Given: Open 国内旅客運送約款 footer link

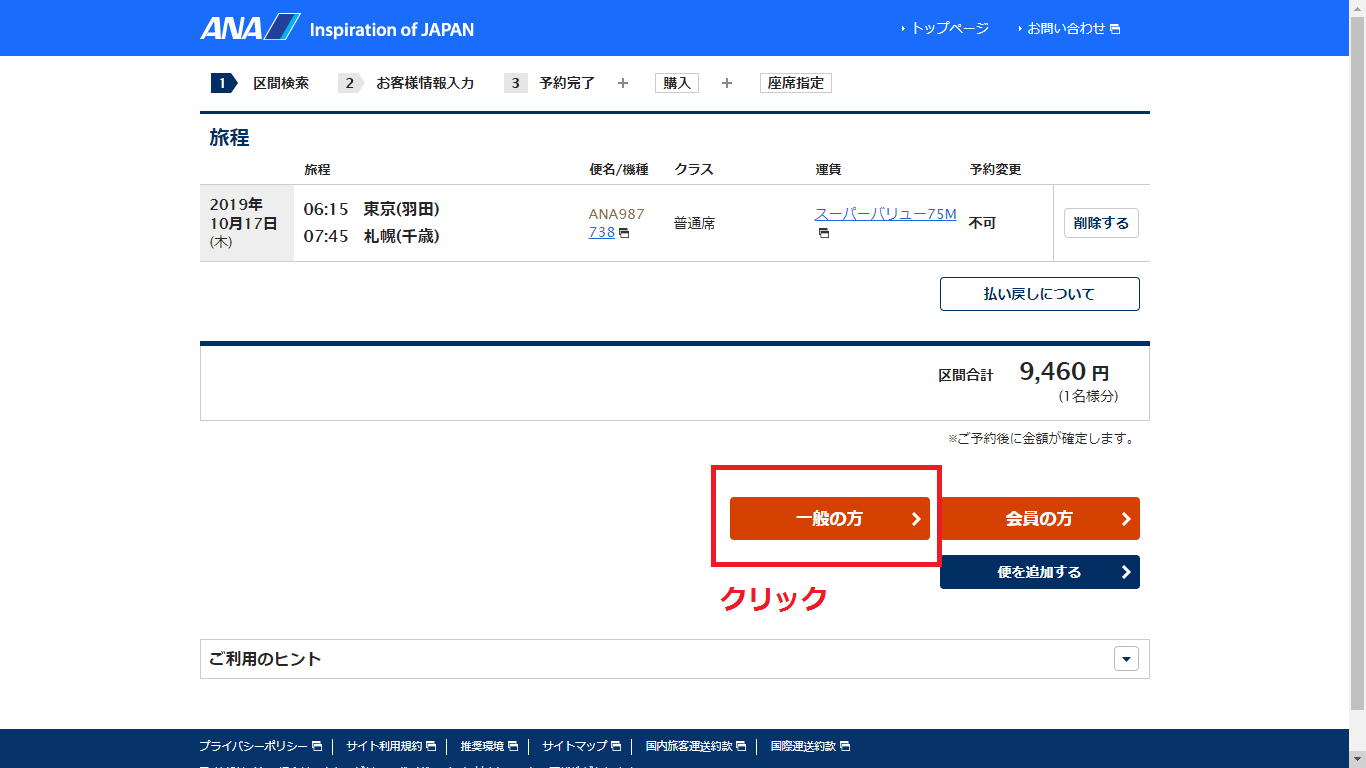Looking at the screenshot, I should [x=689, y=746].
